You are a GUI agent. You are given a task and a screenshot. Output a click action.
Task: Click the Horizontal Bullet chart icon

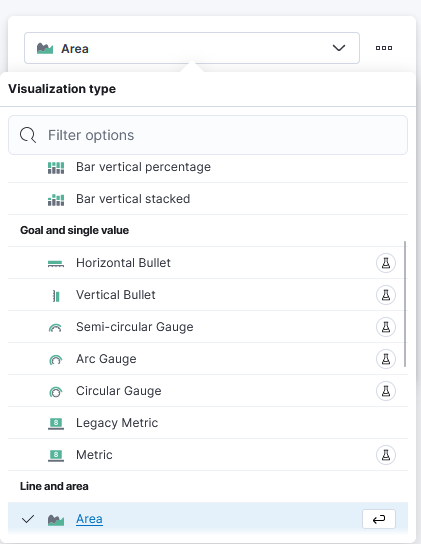[56, 264]
